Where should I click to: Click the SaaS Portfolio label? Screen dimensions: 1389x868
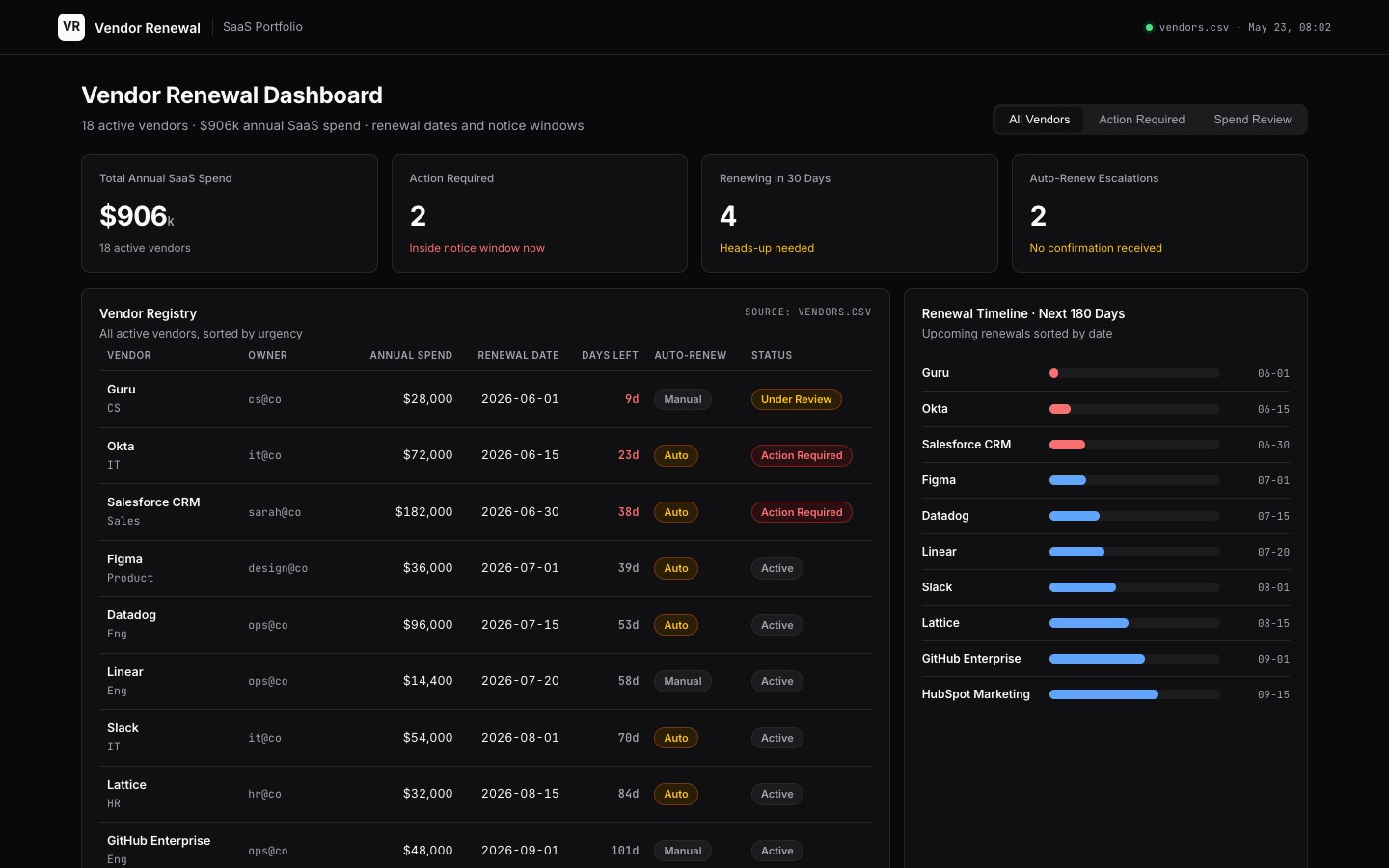pyautogui.click(x=262, y=27)
